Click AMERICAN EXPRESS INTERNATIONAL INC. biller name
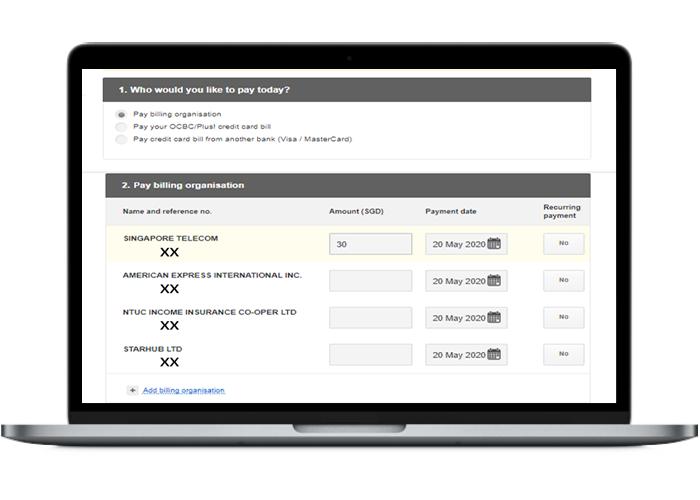Image resolution: width=700 pixels, height=500 pixels. pyautogui.click(x=212, y=275)
